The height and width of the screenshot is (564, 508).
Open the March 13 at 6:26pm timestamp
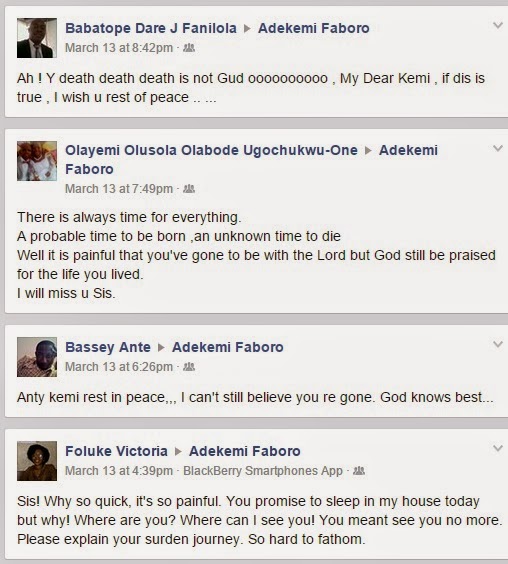(x=119, y=367)
